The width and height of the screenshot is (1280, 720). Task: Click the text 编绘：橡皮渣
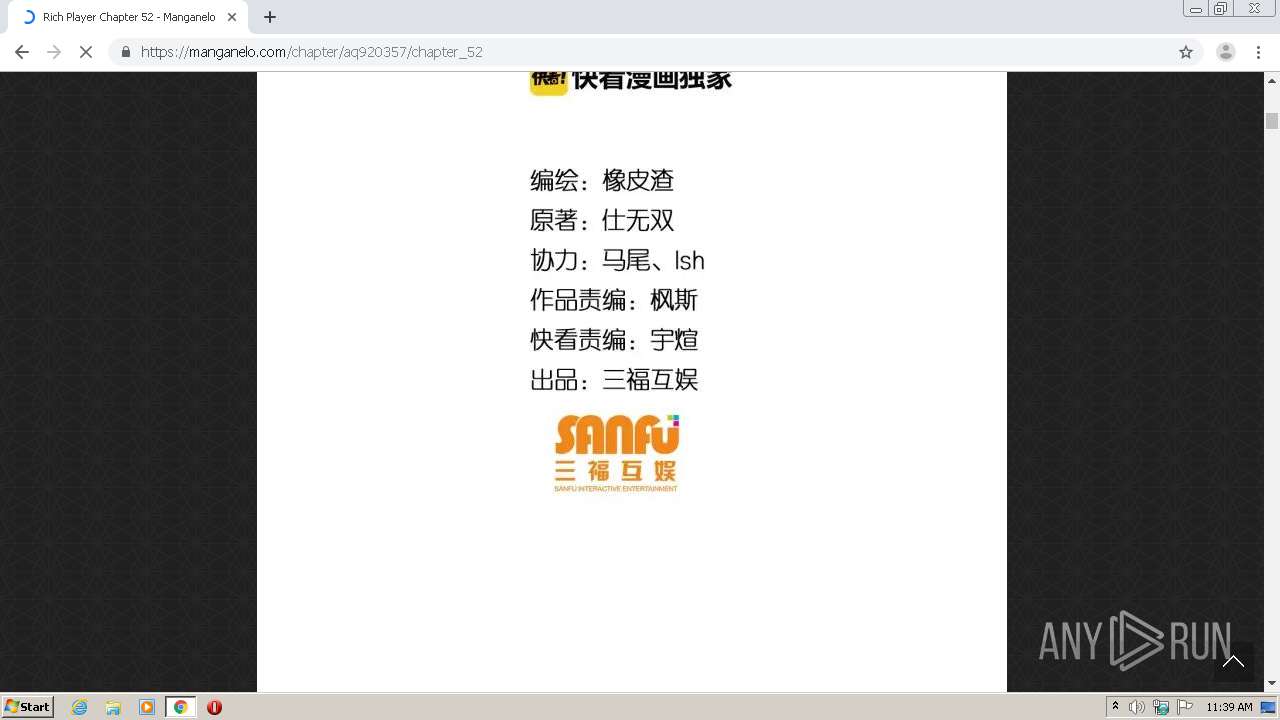(x=602, y=180)
